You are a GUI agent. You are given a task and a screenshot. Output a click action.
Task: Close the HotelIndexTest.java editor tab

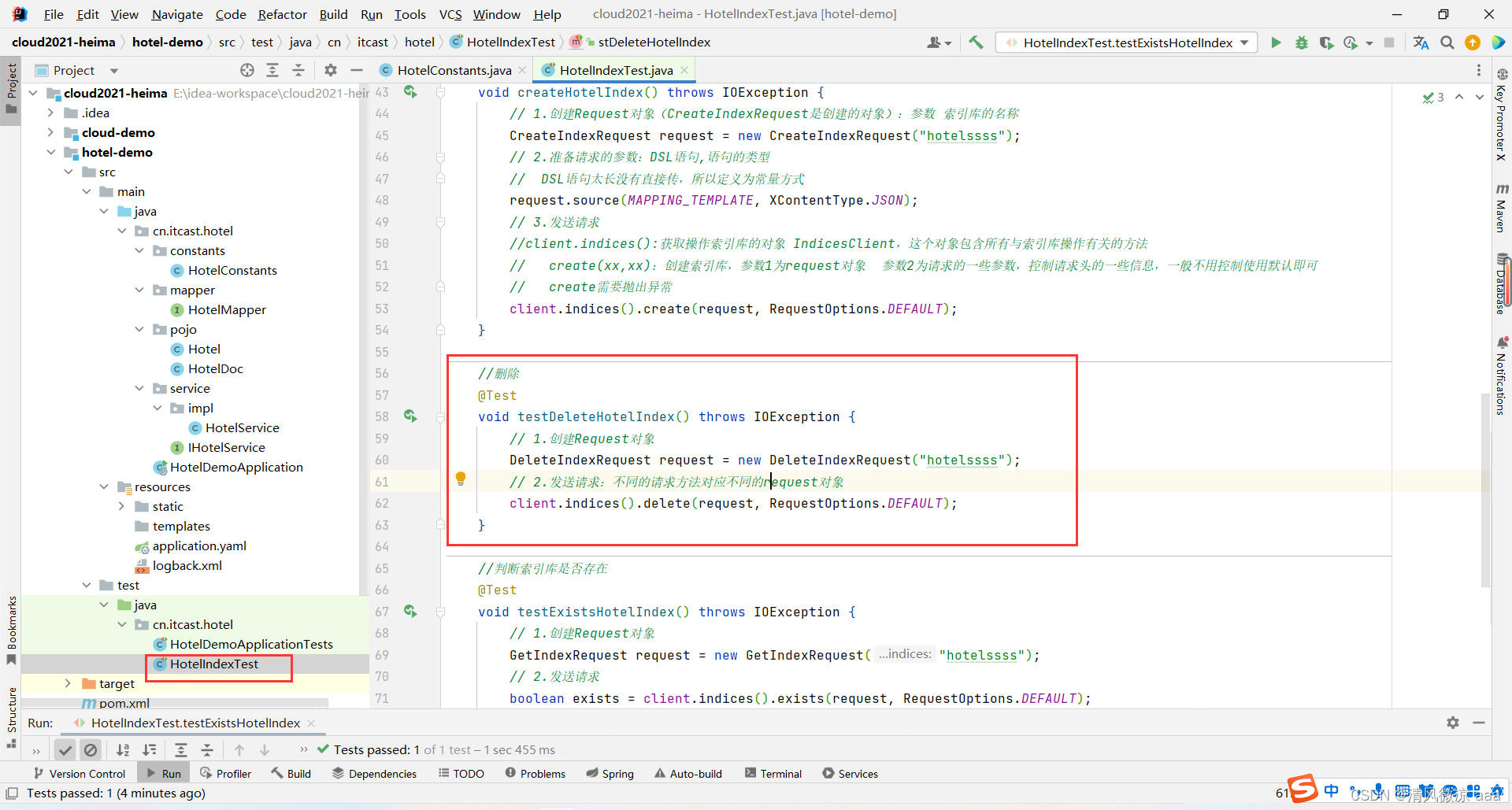684,70
